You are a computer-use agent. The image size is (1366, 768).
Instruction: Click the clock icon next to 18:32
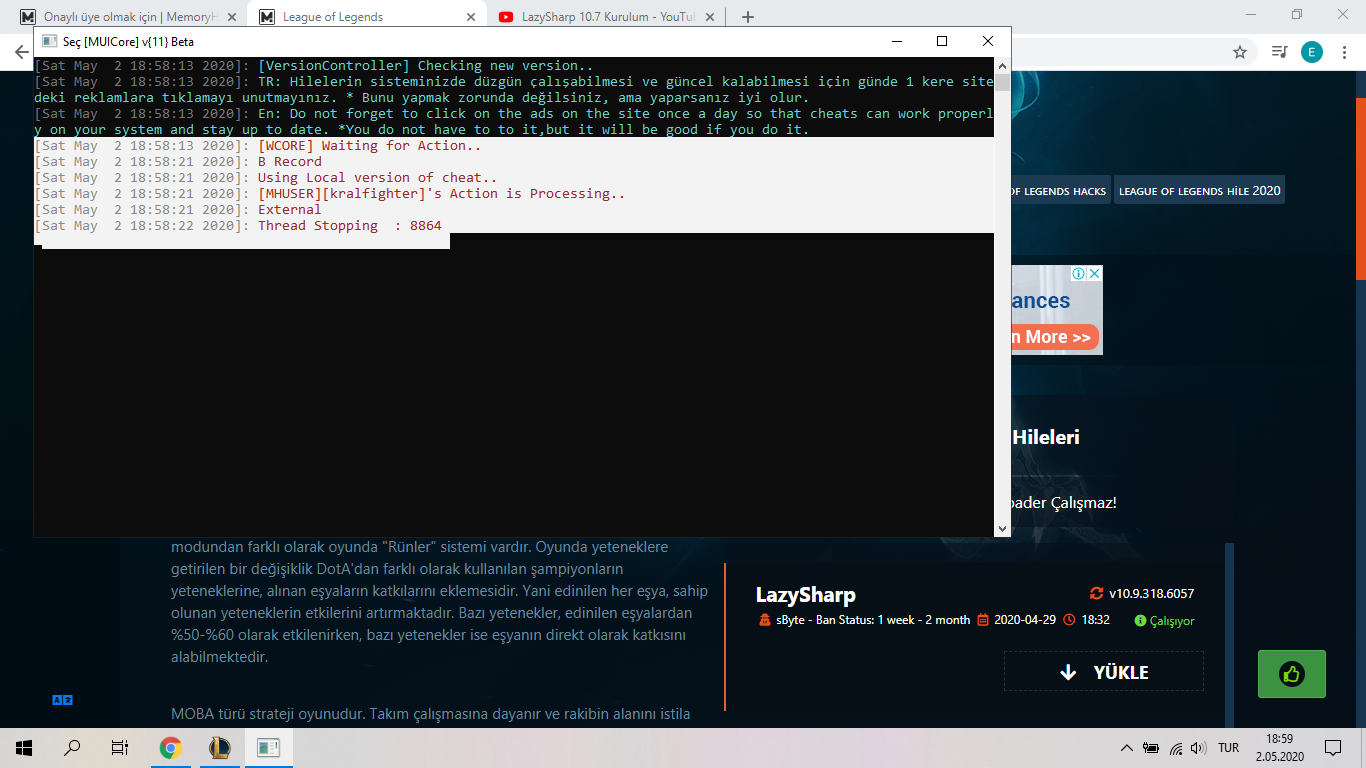click(1070, 620)
